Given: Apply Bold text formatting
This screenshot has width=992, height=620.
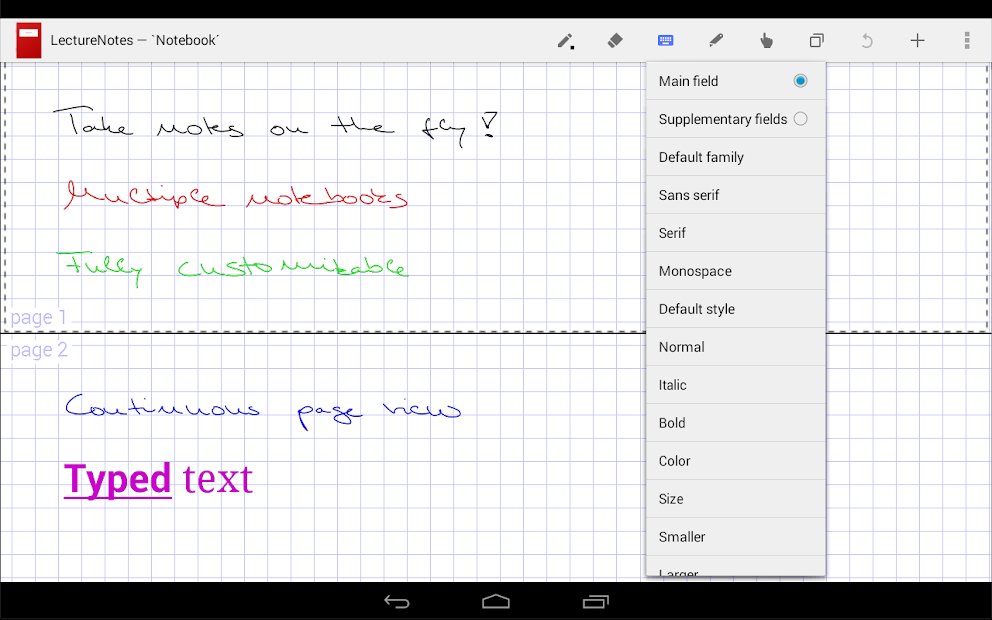Looking at the screenshot, I should coord(671,423).
